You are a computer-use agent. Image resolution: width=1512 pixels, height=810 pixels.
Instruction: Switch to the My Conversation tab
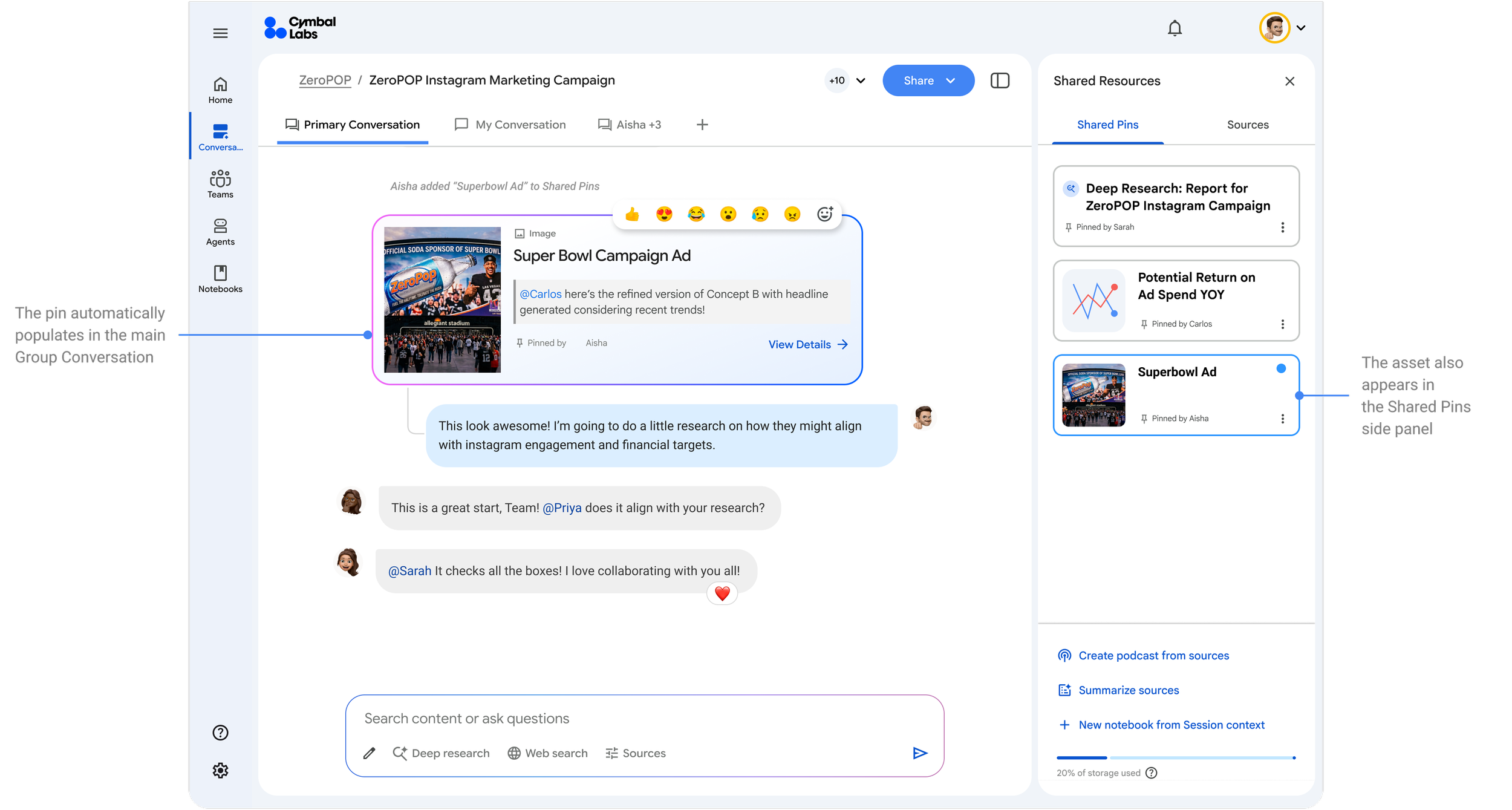pyautogui.click(x=510, y=125)
